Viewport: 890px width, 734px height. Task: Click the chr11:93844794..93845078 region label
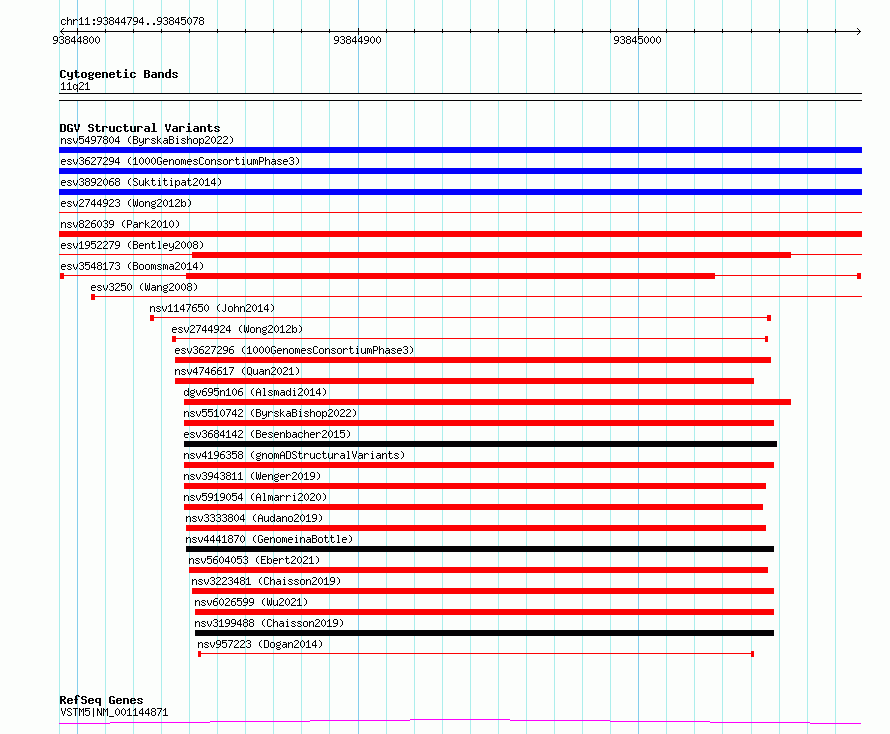click(132, 21)
